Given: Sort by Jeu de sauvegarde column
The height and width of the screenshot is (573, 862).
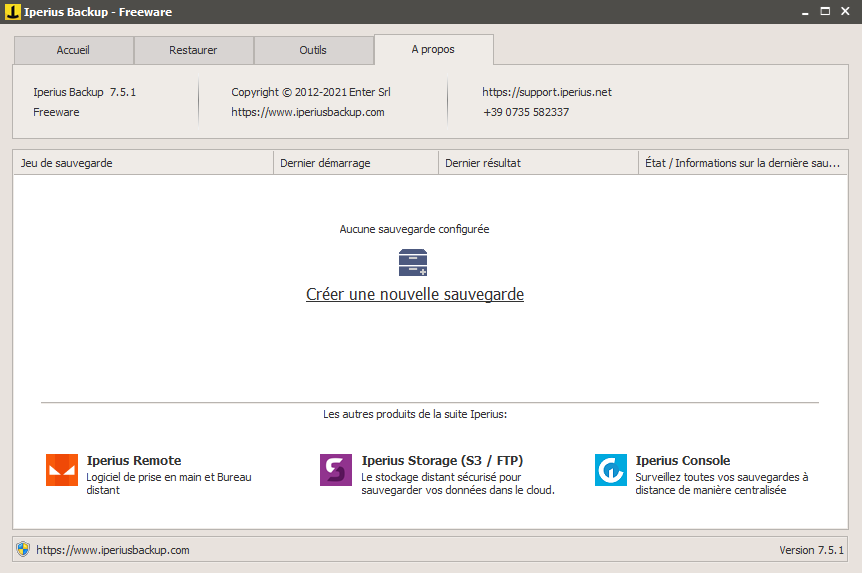Looking at the screenshot, I should [x=143, y=163].
